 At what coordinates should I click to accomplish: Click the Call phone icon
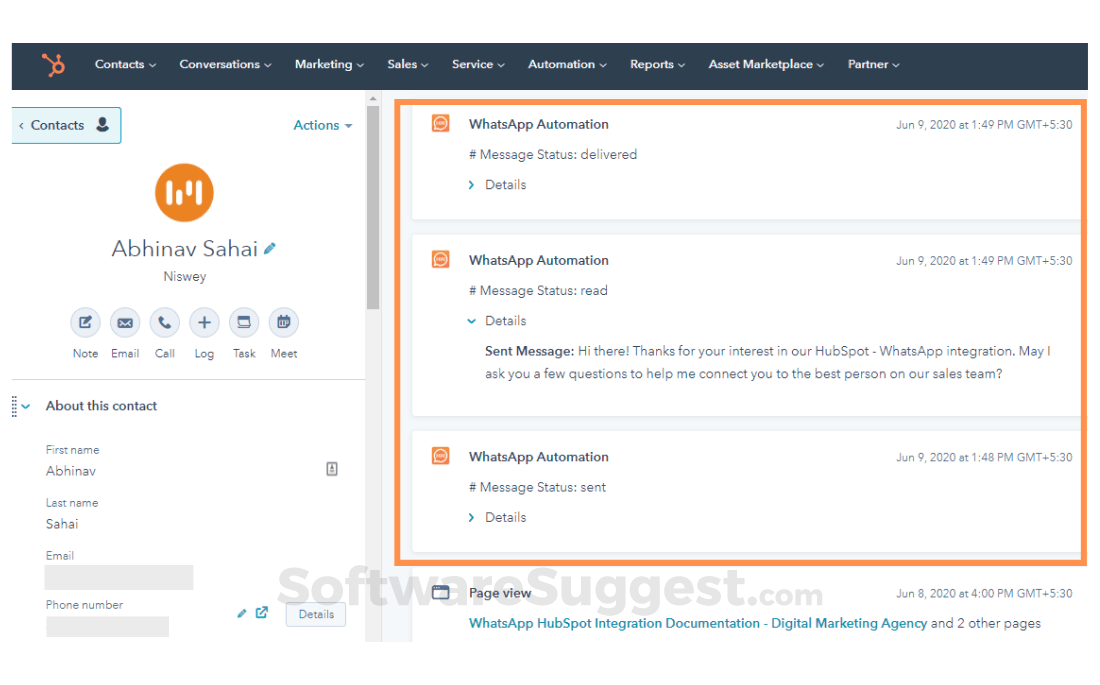coord(165,323)
